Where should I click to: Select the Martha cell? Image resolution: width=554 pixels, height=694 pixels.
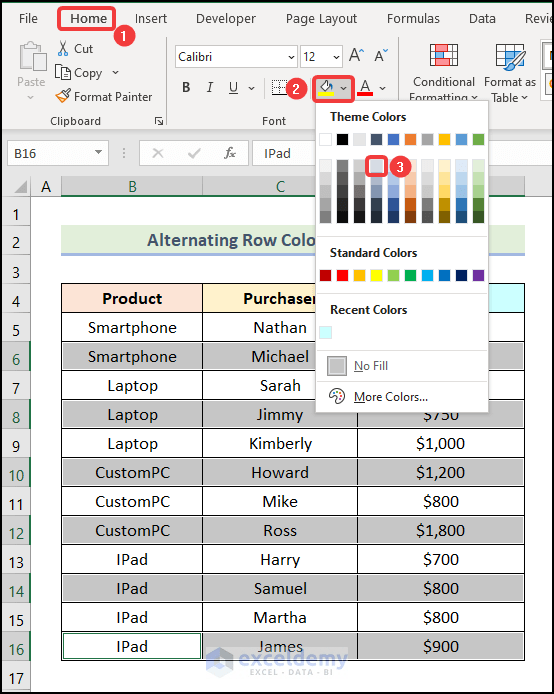280,617
